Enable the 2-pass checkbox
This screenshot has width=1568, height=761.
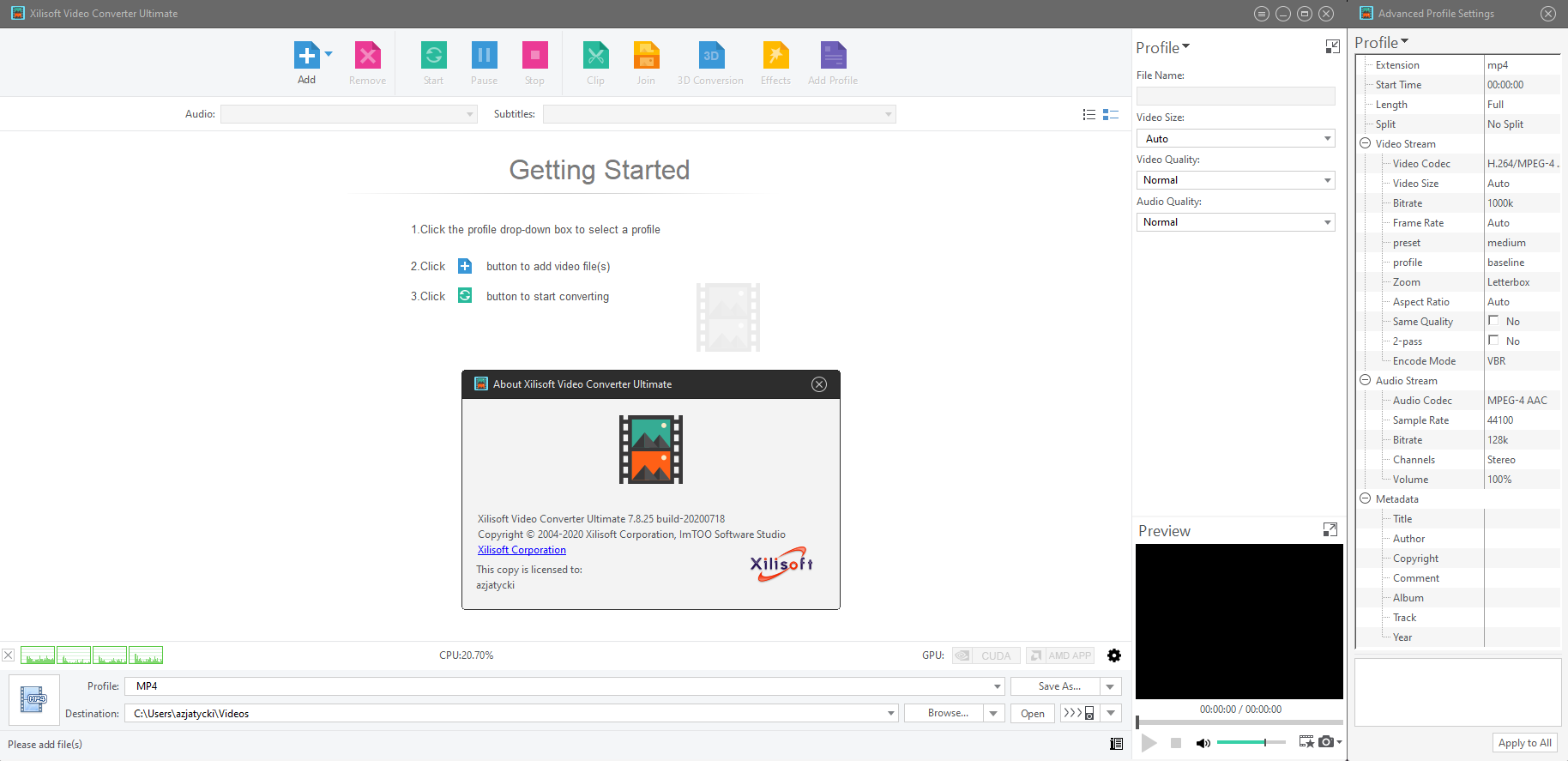(1493, 341)
